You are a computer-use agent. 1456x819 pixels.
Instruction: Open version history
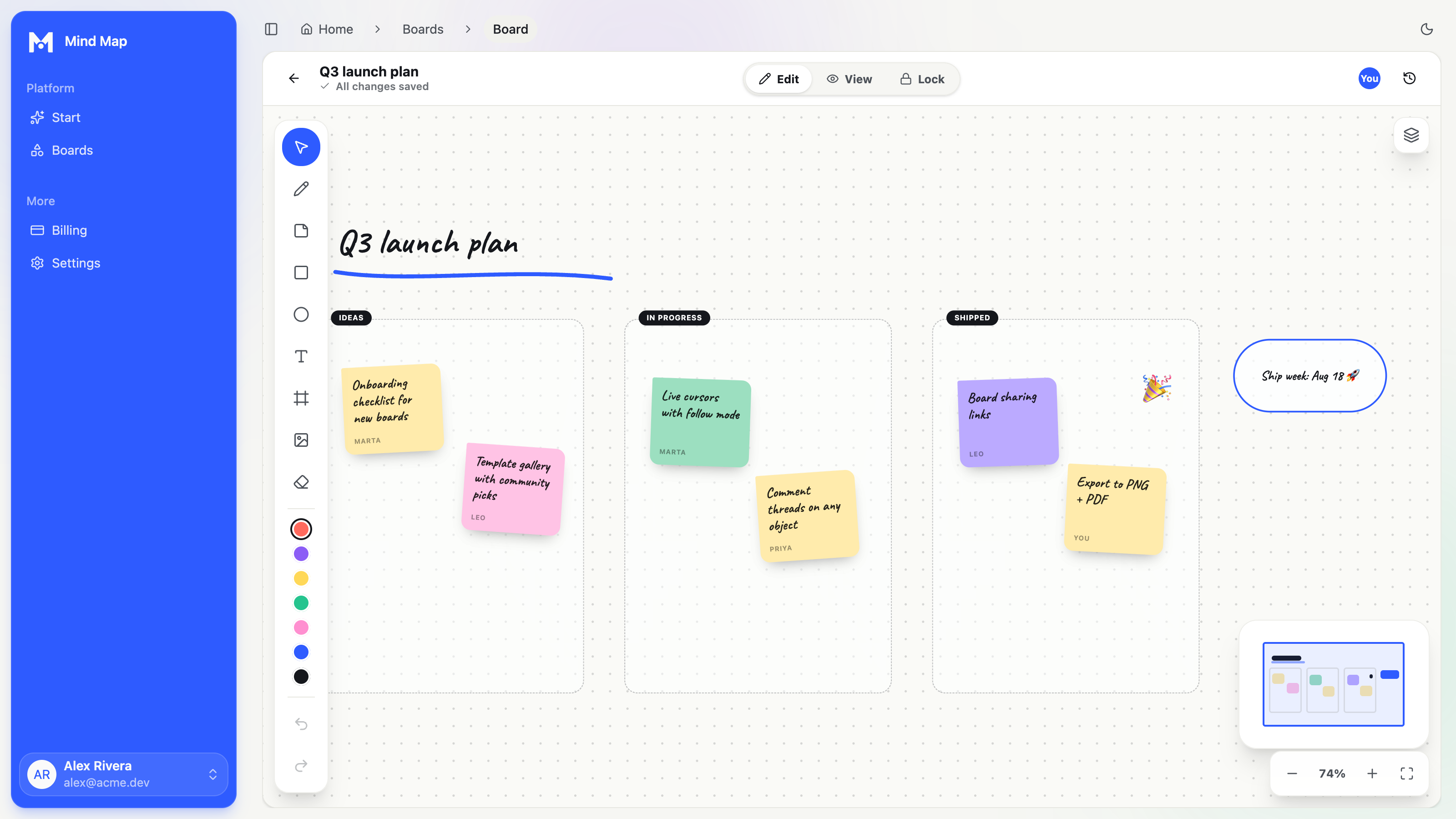(1410, 79)
